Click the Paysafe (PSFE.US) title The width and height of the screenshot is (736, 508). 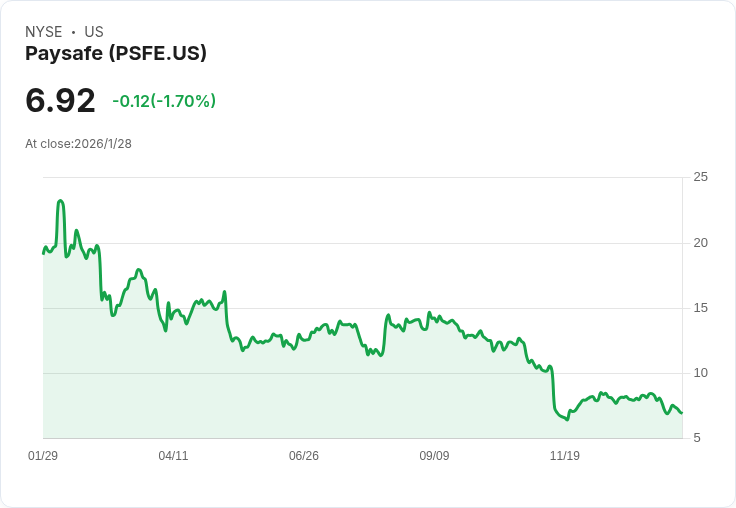(116, 54)
